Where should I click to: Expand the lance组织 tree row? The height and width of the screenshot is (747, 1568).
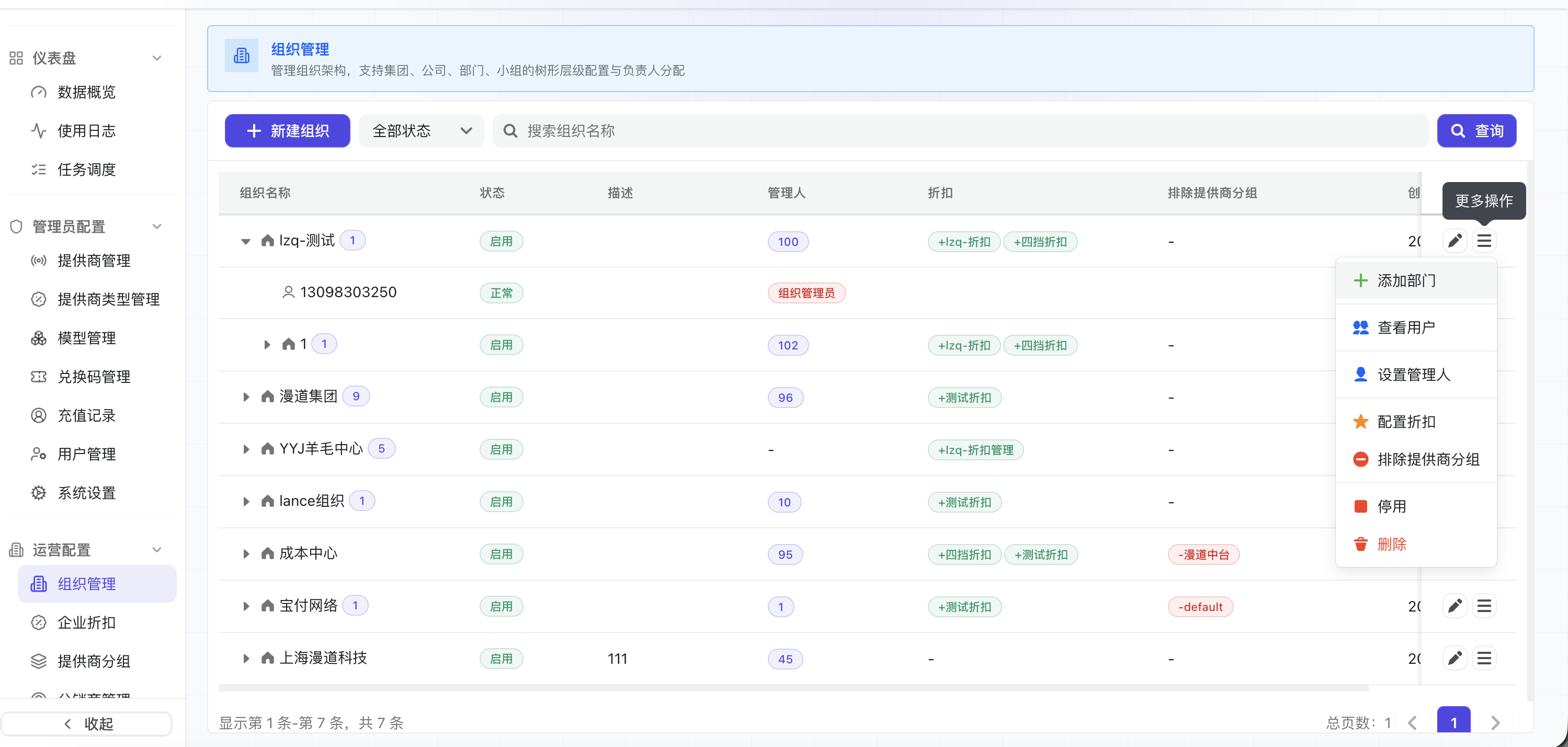[246, 502]
